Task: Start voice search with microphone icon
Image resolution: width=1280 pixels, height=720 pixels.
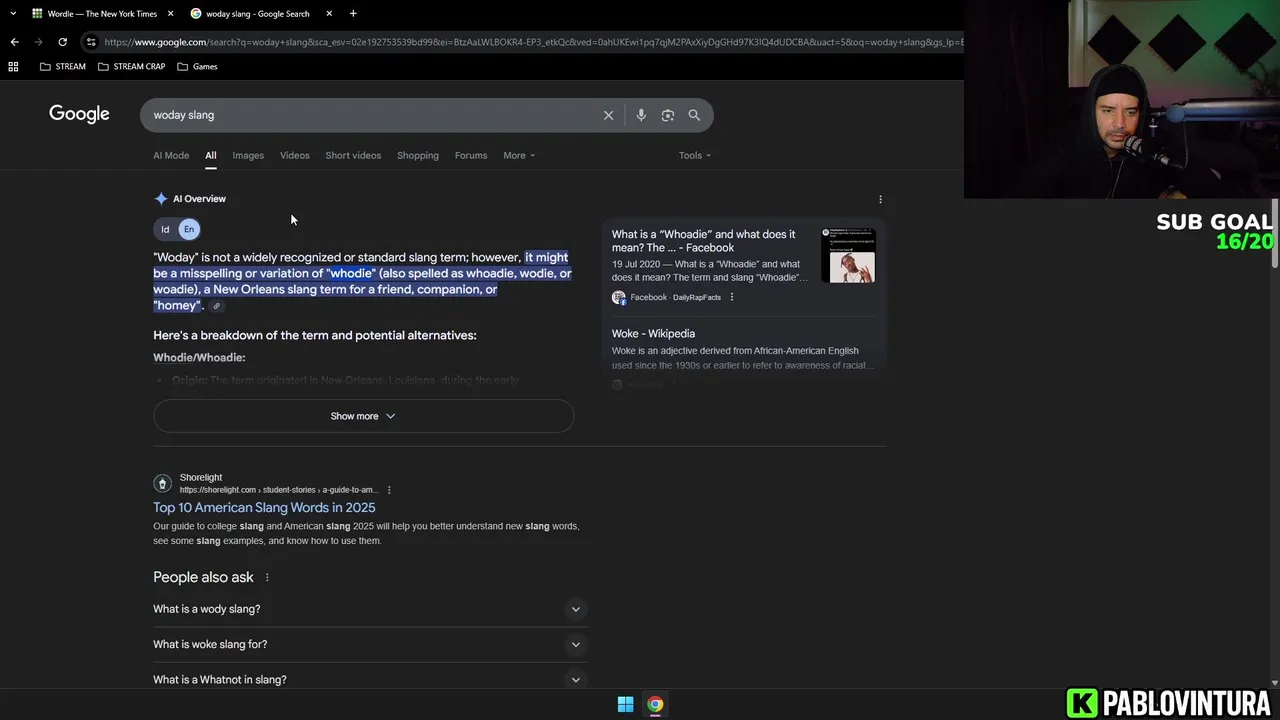Action: (641, 115)
